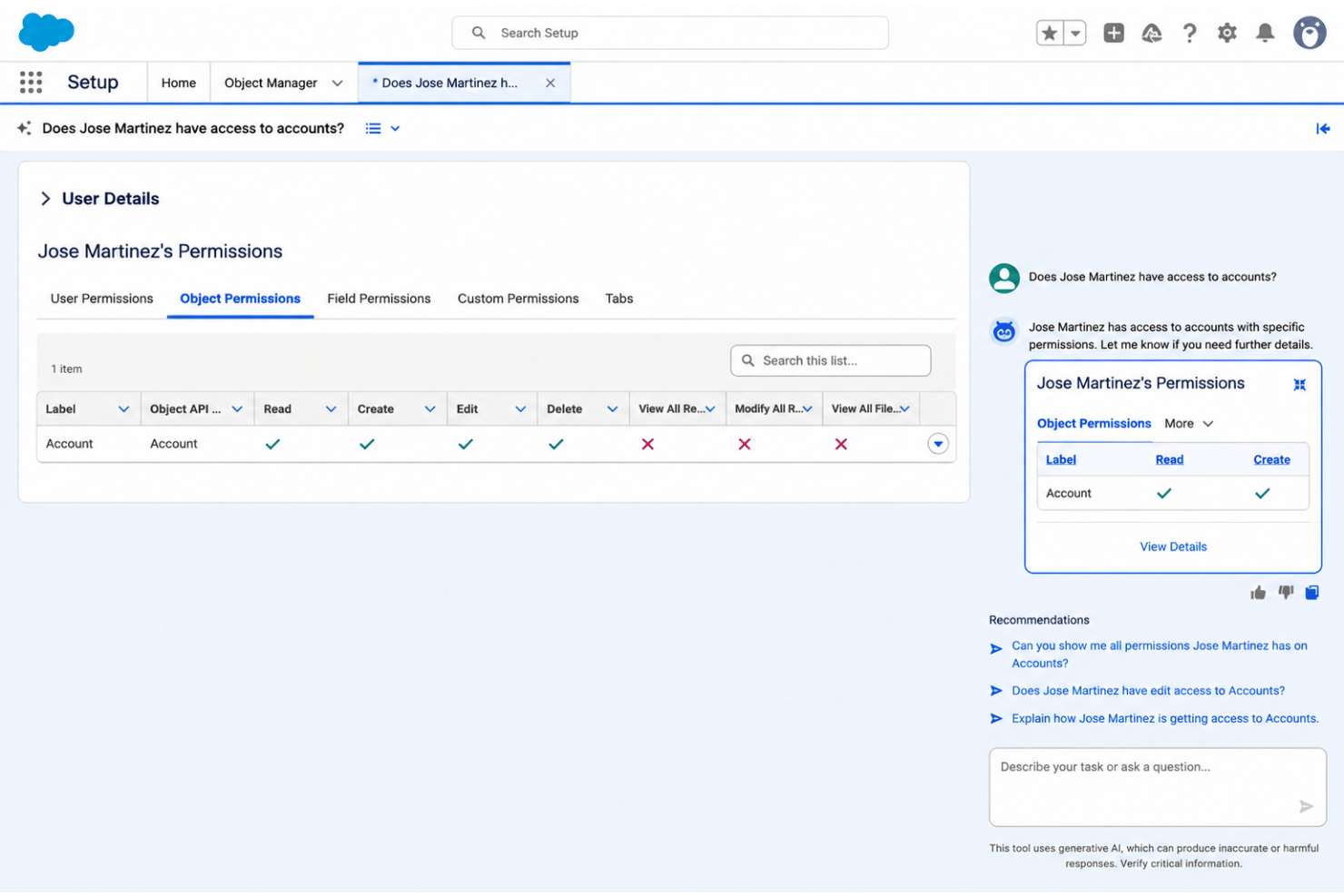Click the Account Delete checkmark

[556, 444]
